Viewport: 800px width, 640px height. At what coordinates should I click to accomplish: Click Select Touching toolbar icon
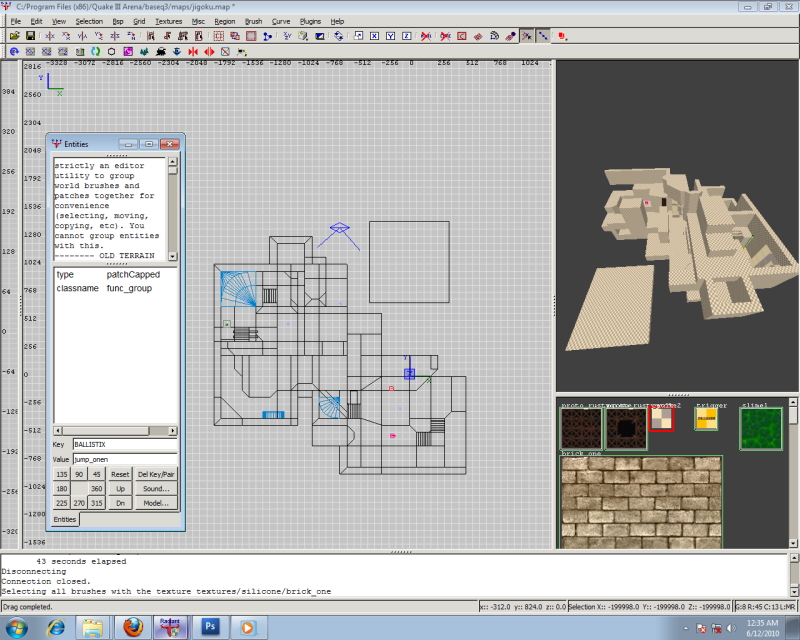[x=166, y=36]
